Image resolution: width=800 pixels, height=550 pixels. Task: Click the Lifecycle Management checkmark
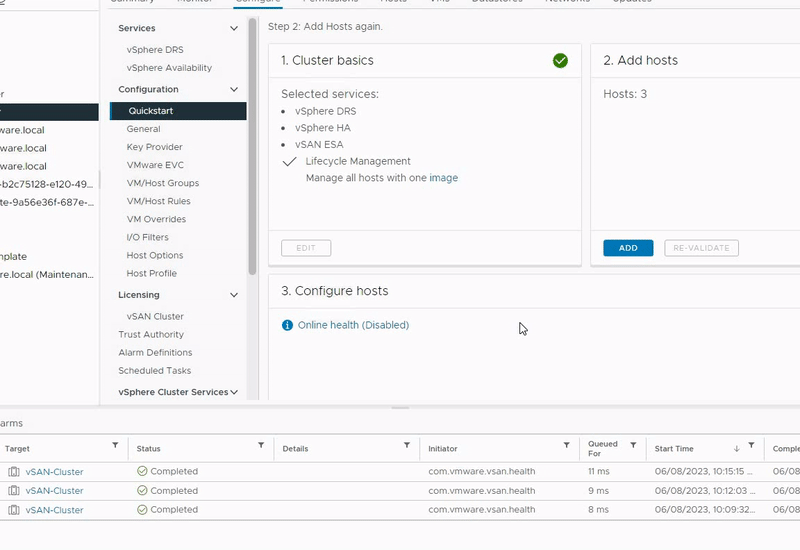tap(289, 162)
